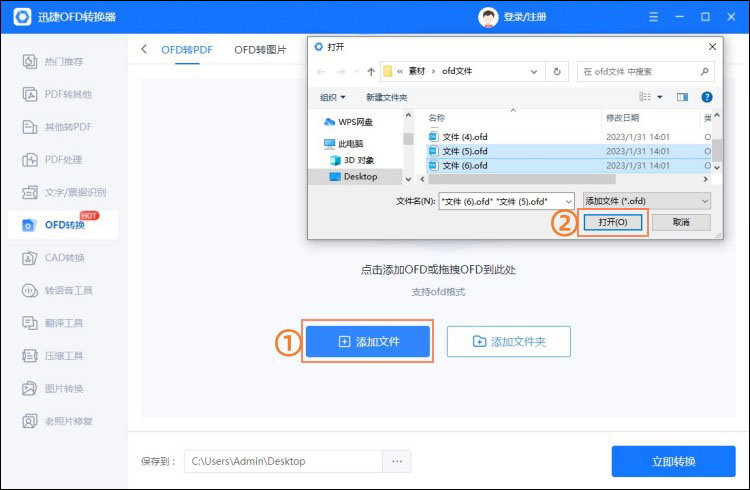Click the 立即转换 button
Viewport: 750px width, 490px height.
(x=673, y=461)
